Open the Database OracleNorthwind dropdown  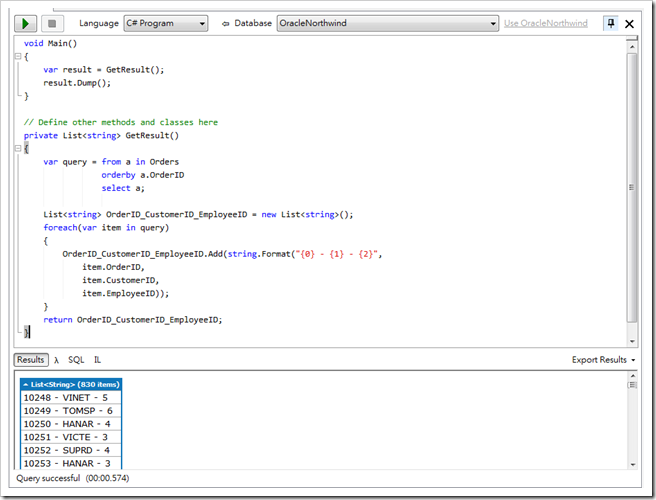387,23
